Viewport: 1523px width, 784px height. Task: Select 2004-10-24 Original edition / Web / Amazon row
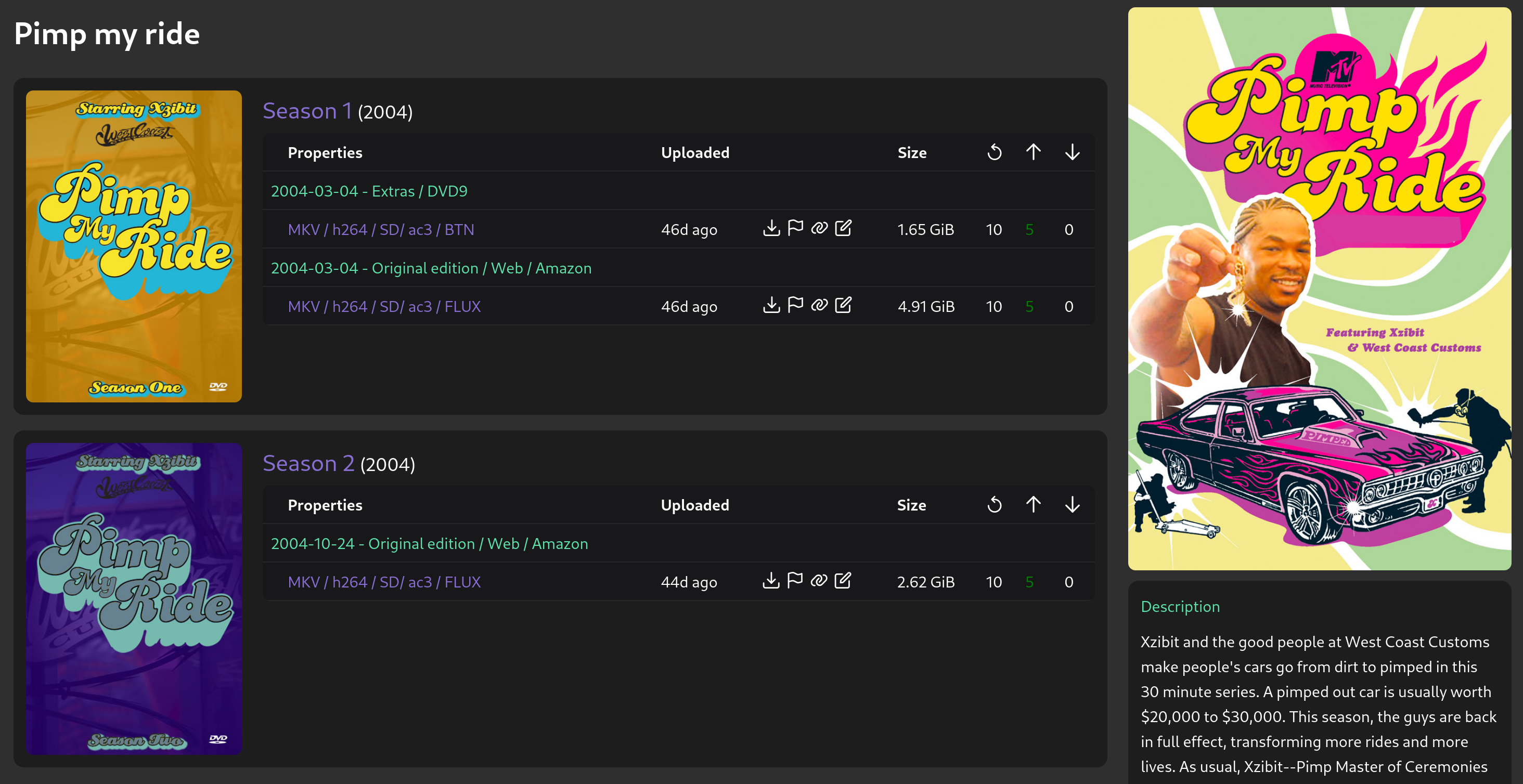click(x=429, y=543)
